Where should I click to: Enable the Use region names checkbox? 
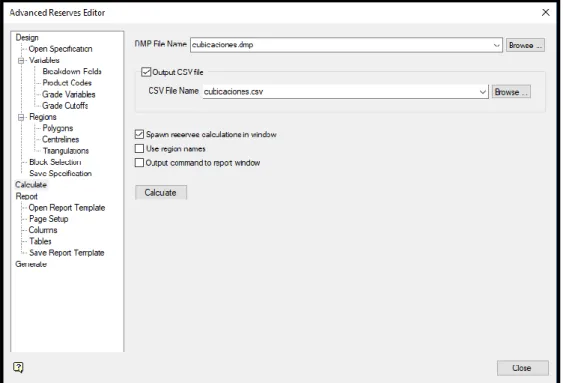[139, 148]
